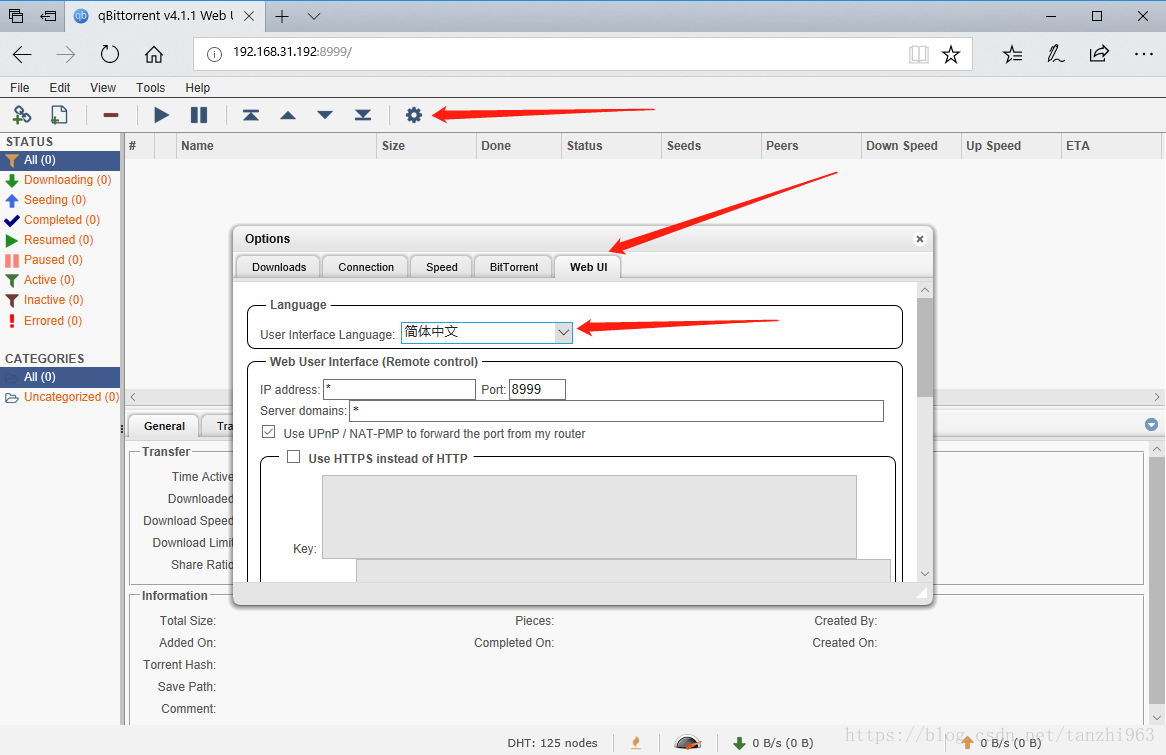Click the add torrent link icon
This screenshot has height=755, width=1166.
click(x=22, y=115)
